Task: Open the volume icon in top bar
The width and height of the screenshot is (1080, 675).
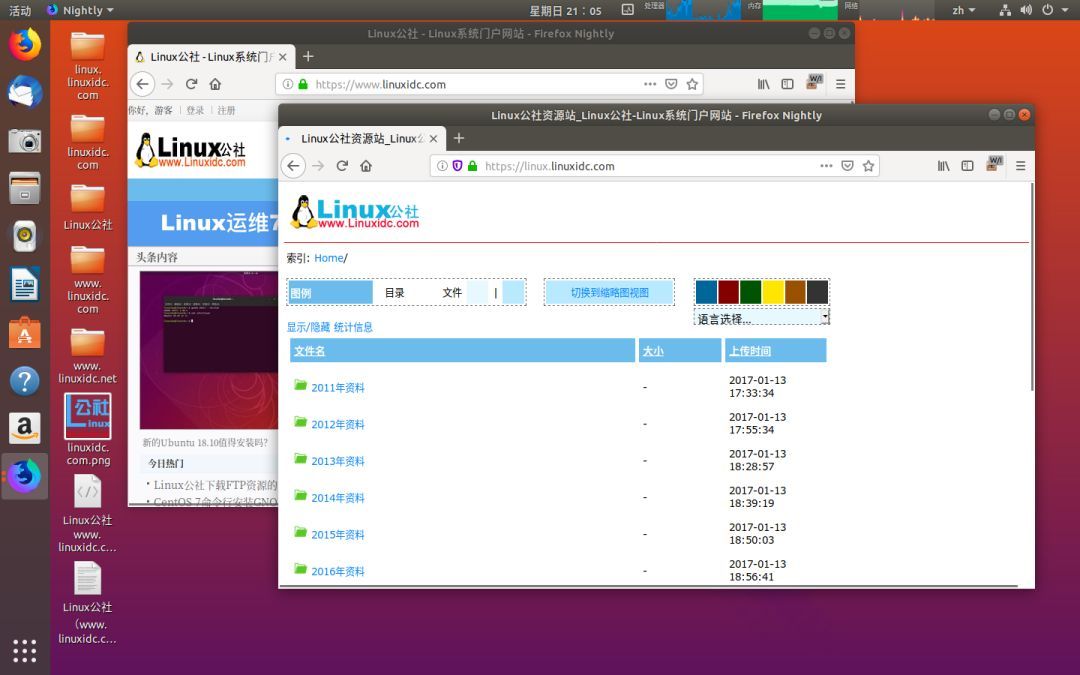Action: [1026, 10]
